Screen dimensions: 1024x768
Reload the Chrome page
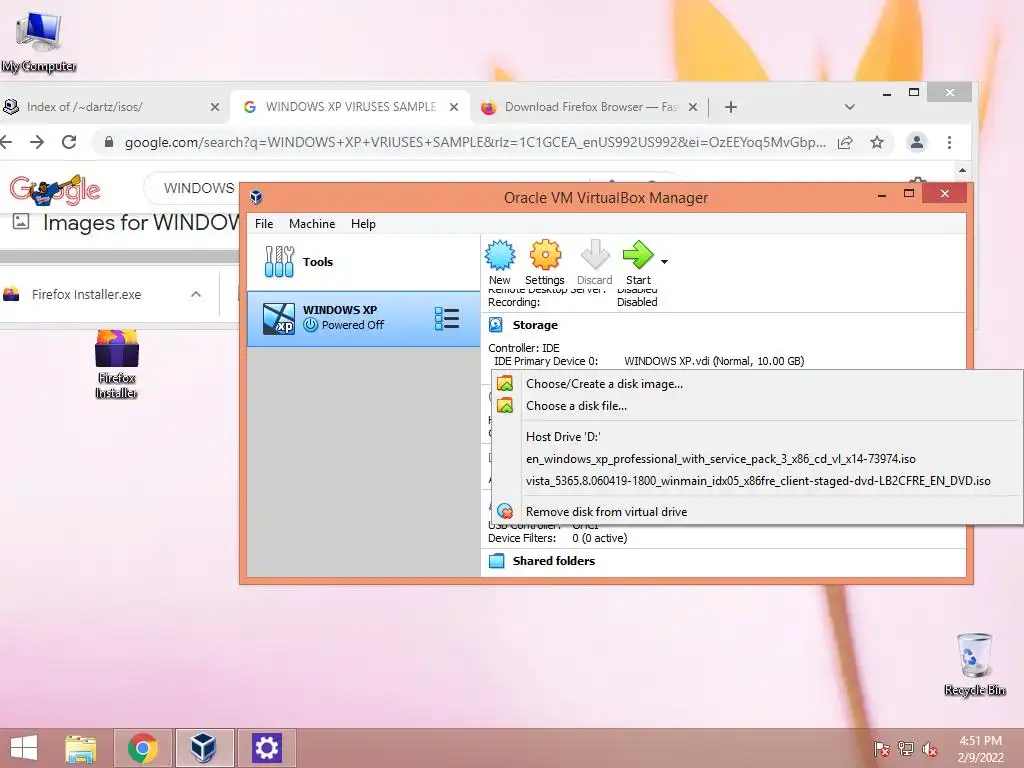pyautogui.click(x=69, y=142)
